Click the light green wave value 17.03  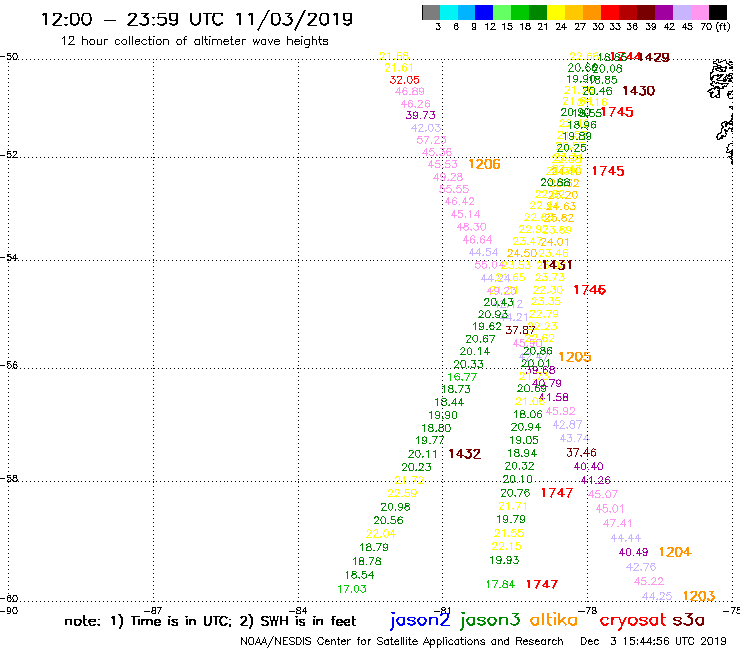352,589
